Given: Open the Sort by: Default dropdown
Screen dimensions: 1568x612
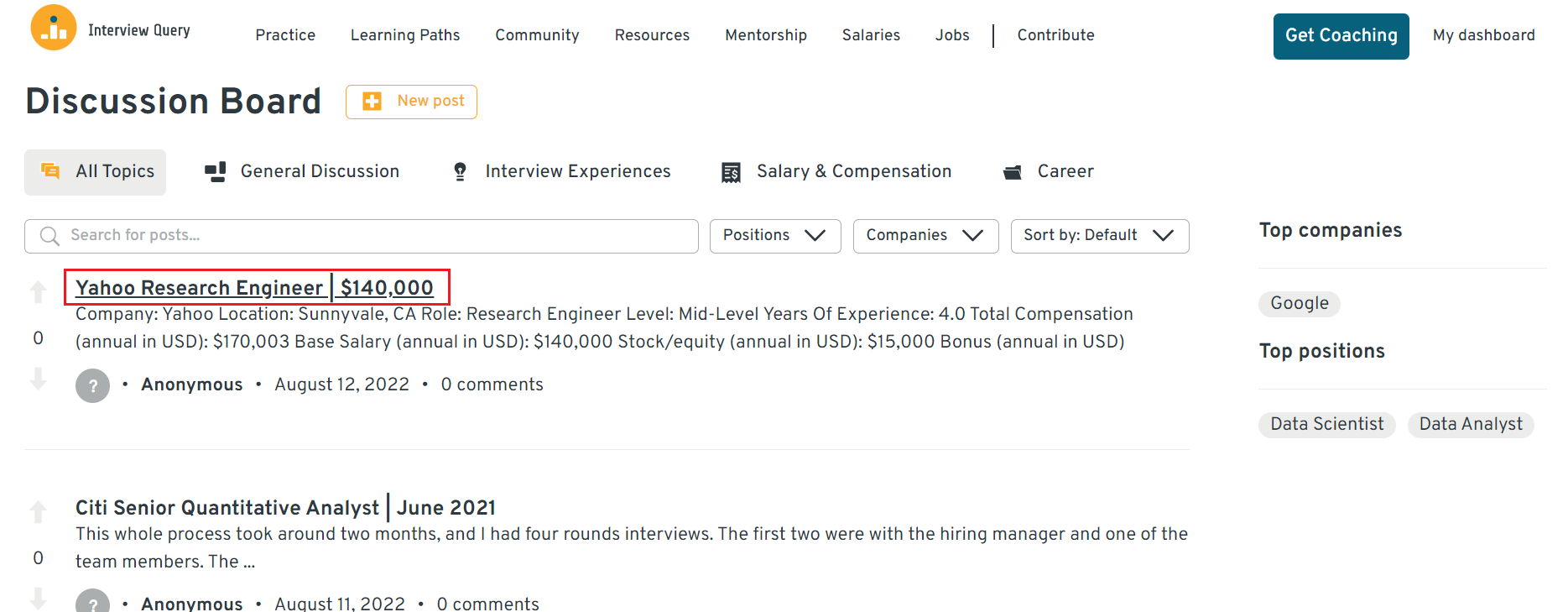Looking at the screenshot, I should coord(1099,236).
